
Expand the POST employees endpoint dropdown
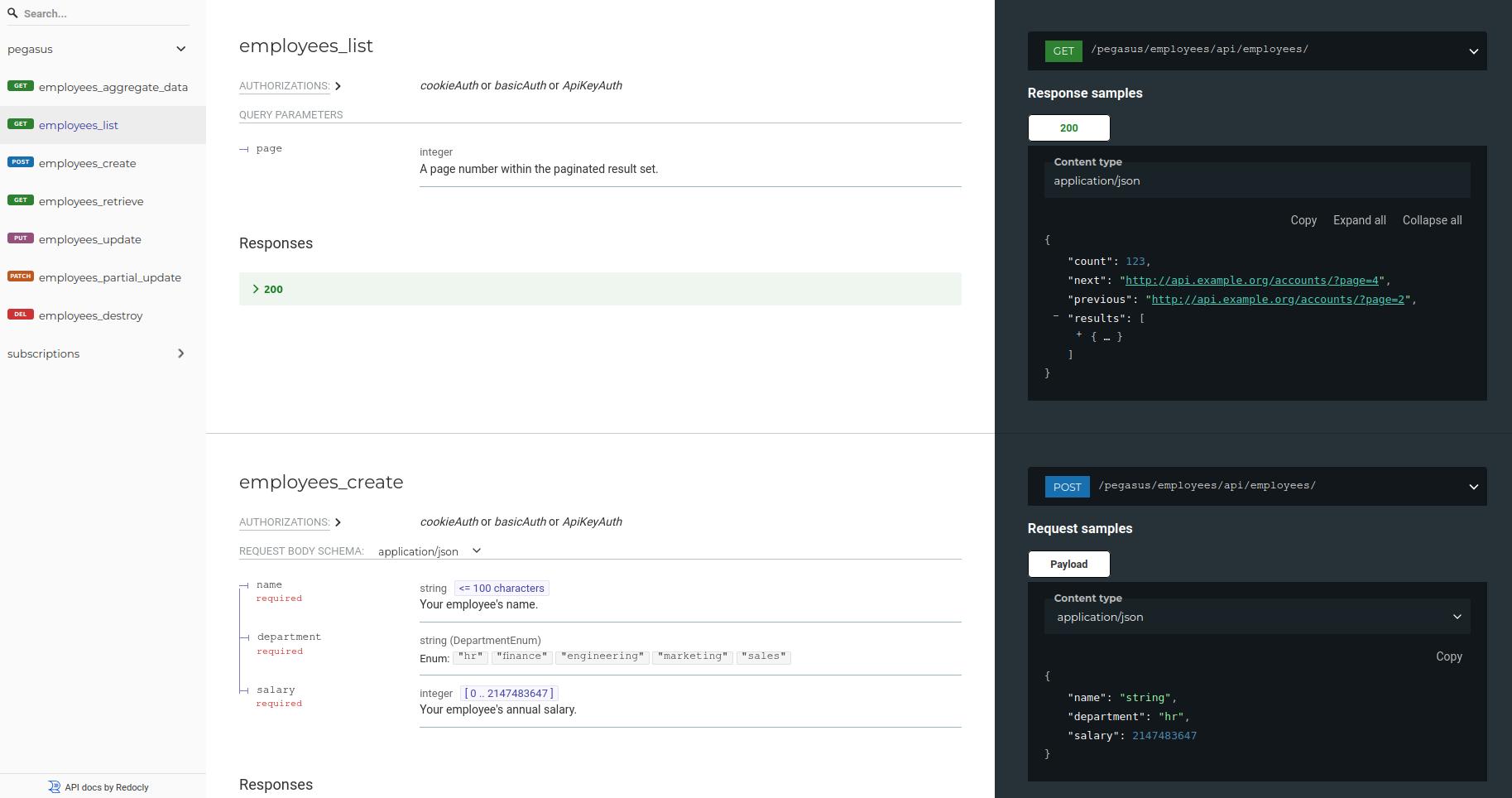(1473, 487)
